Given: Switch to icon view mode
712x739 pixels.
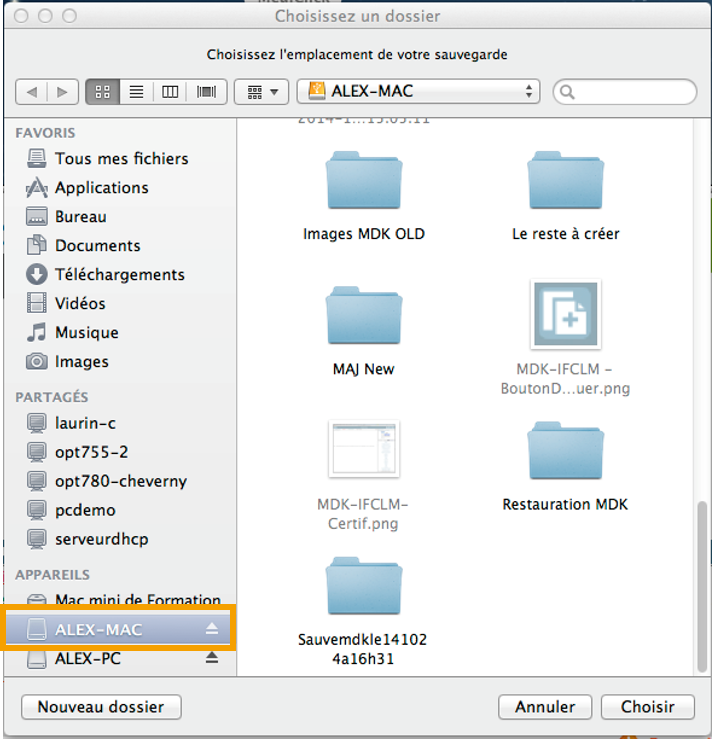Looking at the screenshot, I should [x=102, y=92].
